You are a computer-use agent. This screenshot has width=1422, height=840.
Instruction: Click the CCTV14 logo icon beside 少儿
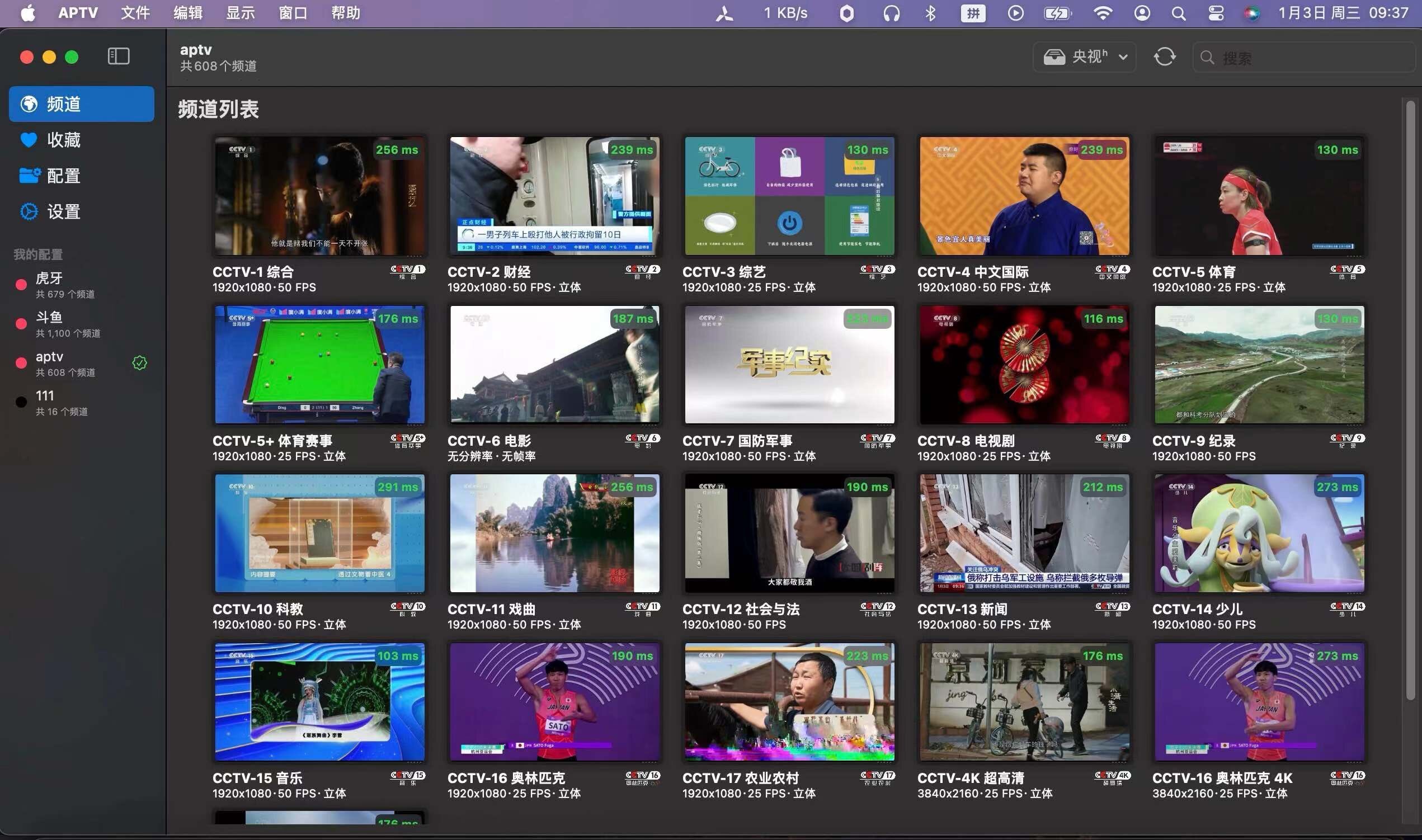tap(1347, 609)
